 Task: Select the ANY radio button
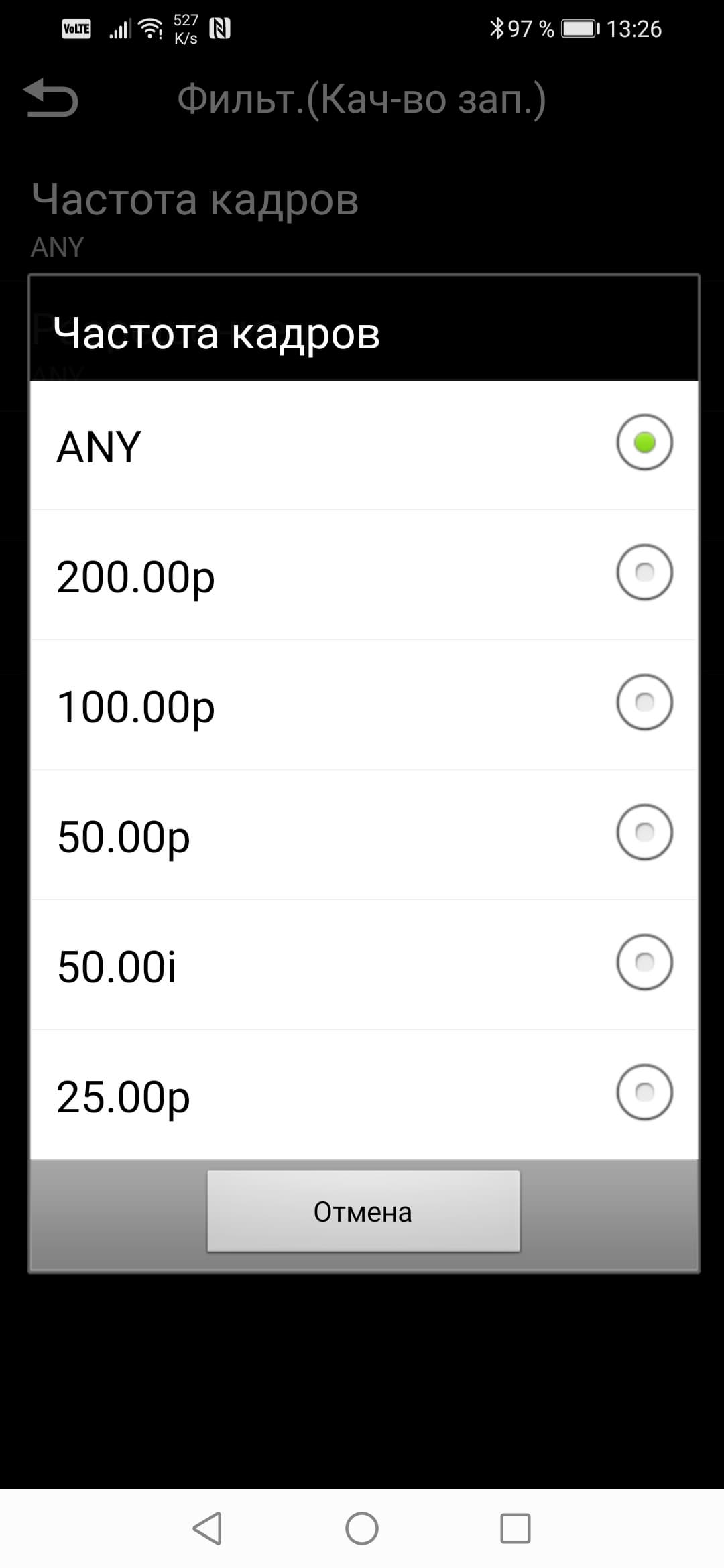pyautogui.click(x=644, y=442)
